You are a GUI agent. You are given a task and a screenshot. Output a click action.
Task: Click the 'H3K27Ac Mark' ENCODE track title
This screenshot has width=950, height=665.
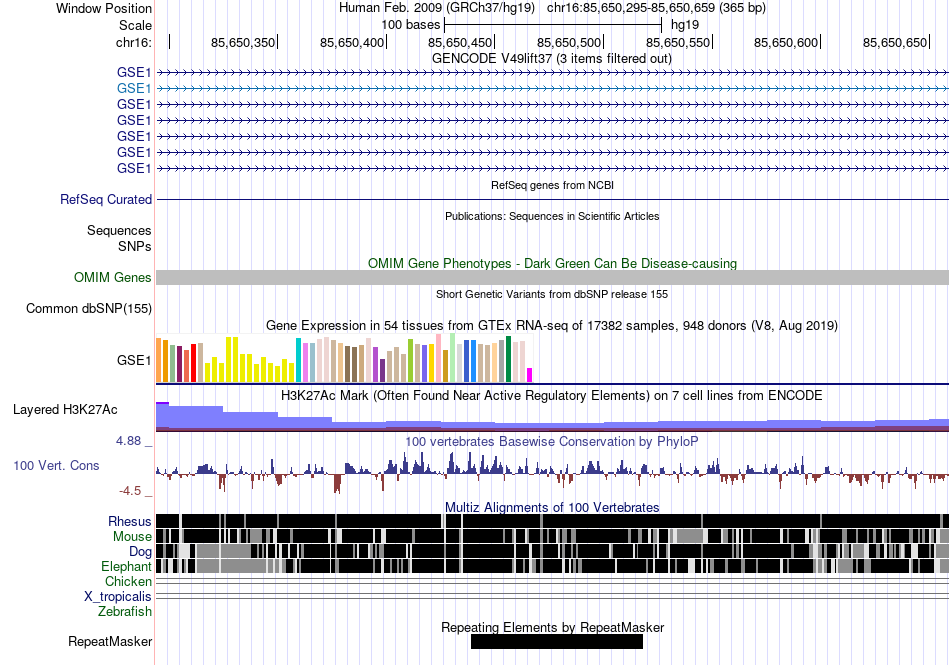tap(552, 396)
